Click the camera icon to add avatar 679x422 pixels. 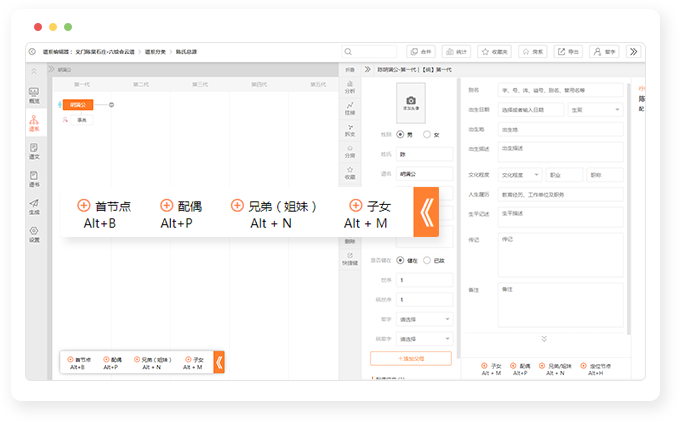411,101
